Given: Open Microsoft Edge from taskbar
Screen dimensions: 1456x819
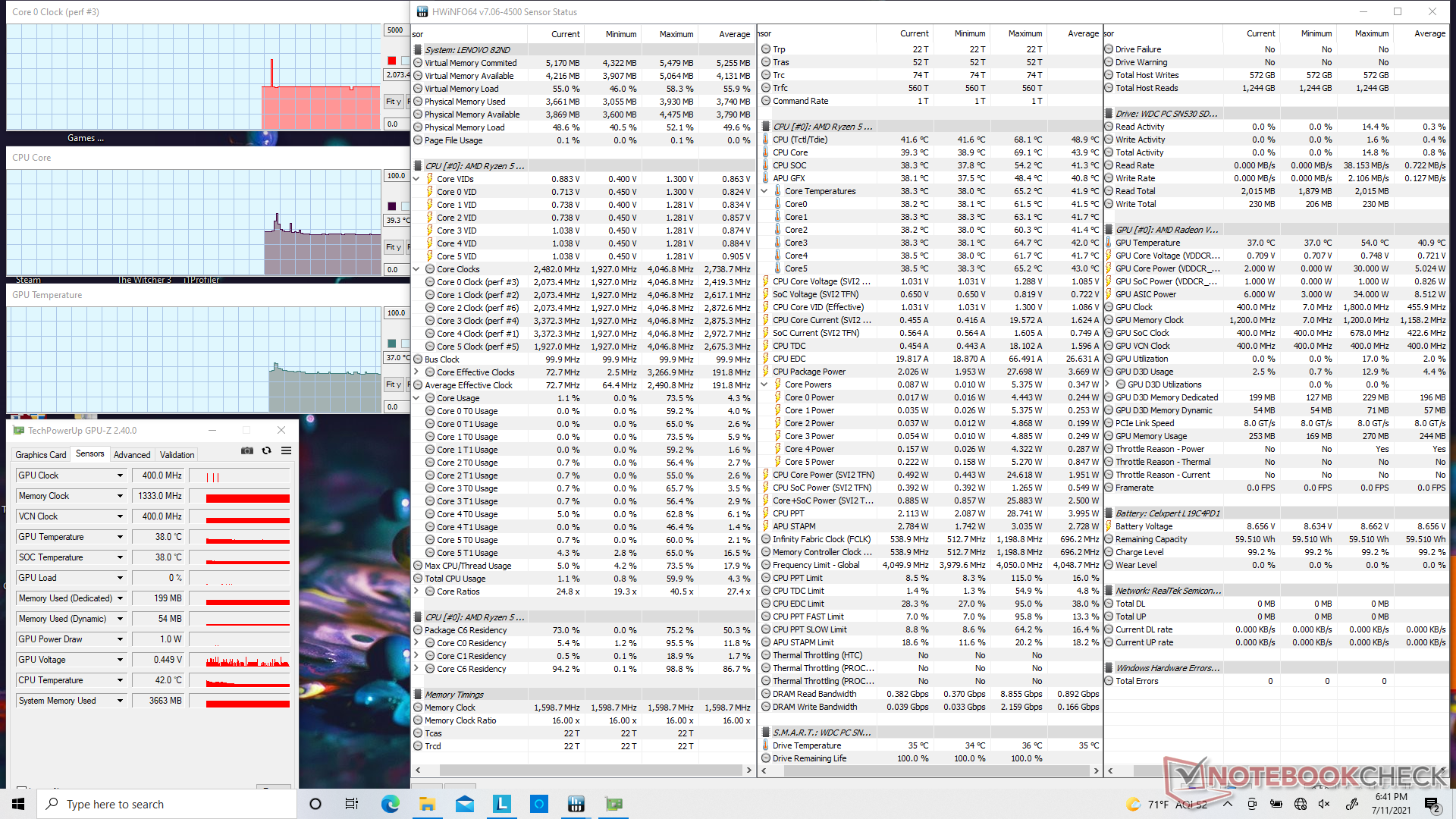Looking at the screenshot, I should [x=391, y=804].
